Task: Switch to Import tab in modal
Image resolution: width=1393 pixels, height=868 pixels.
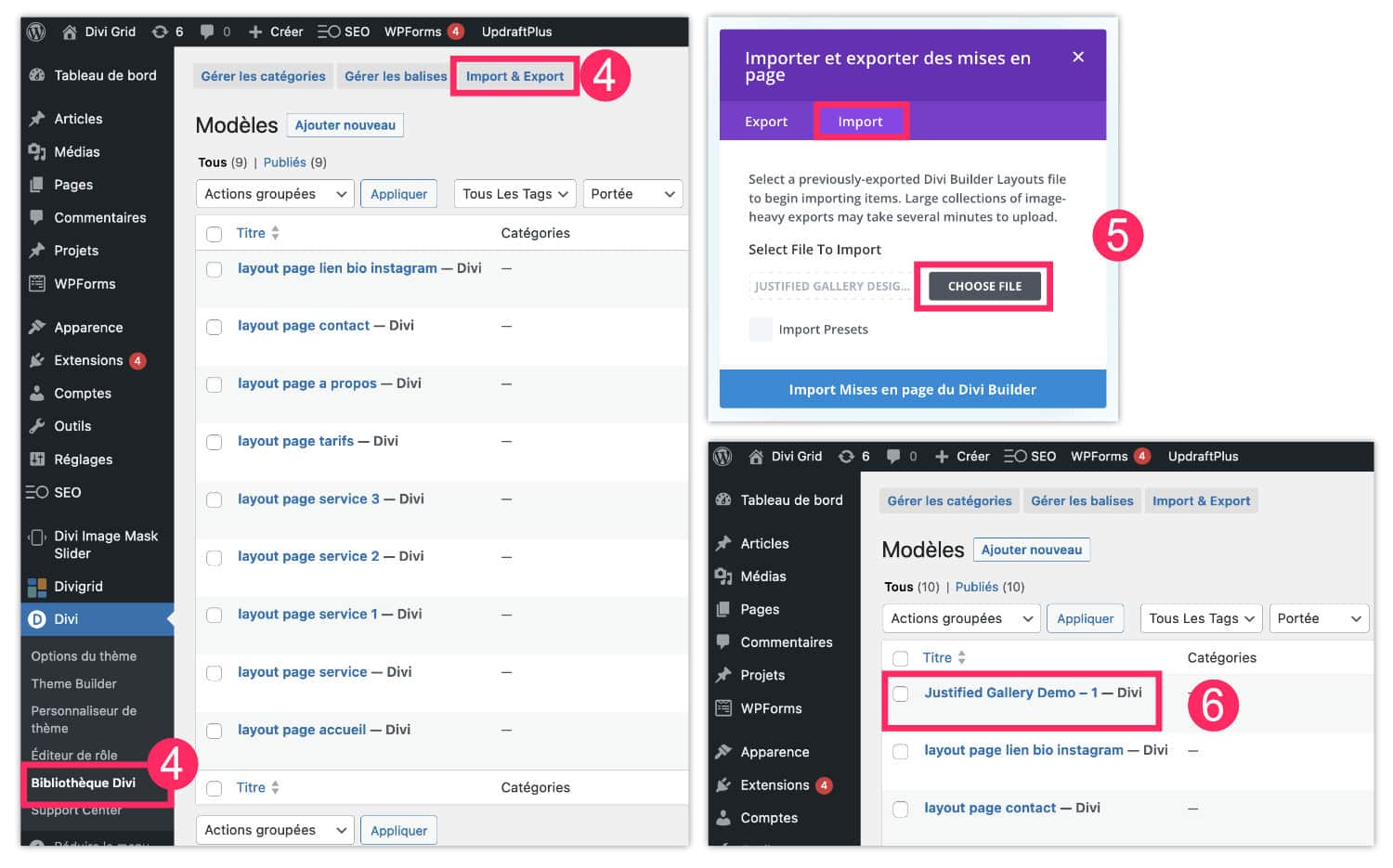Action: [x=860, y=122]
